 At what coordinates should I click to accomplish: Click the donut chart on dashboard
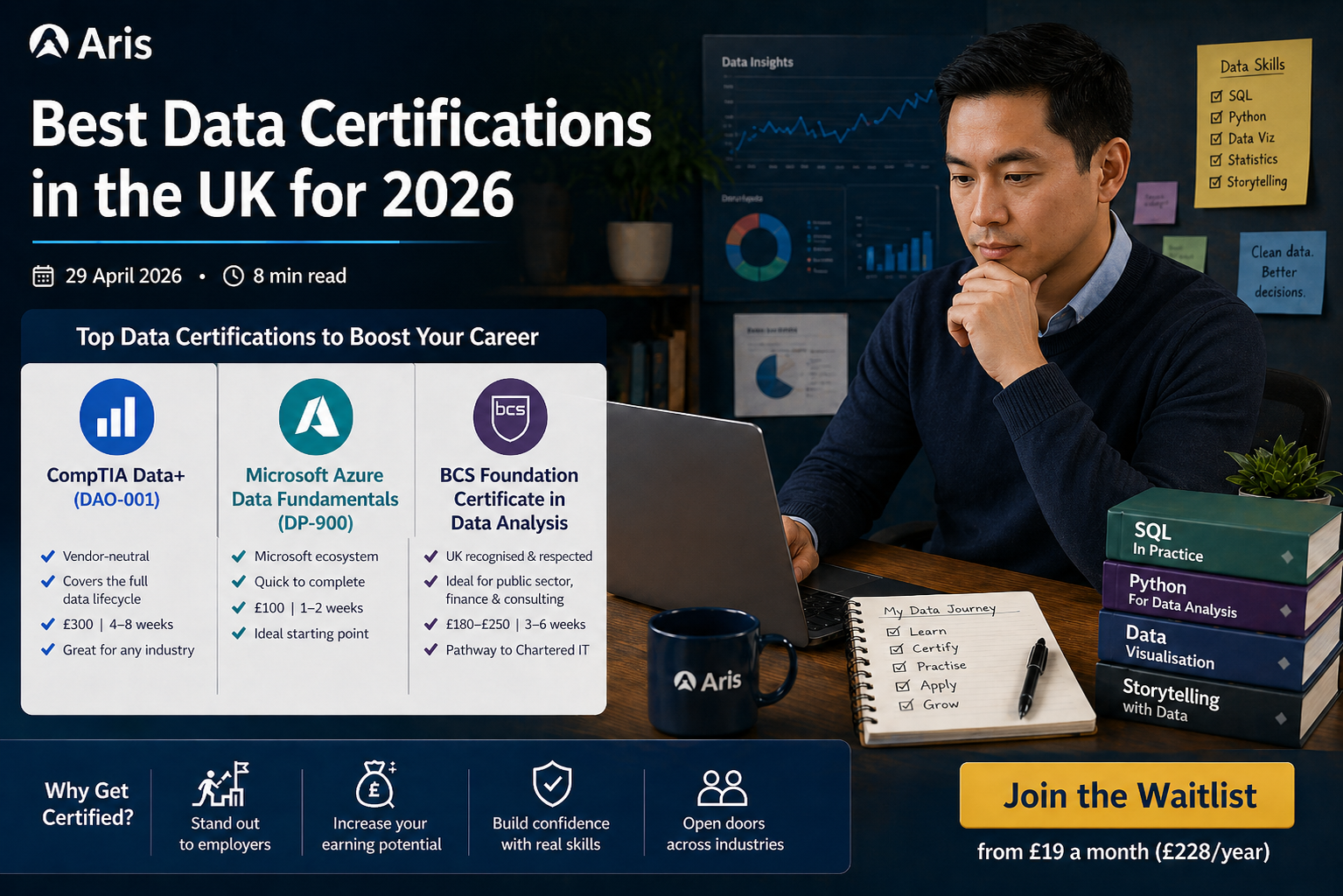pos(758,248)
